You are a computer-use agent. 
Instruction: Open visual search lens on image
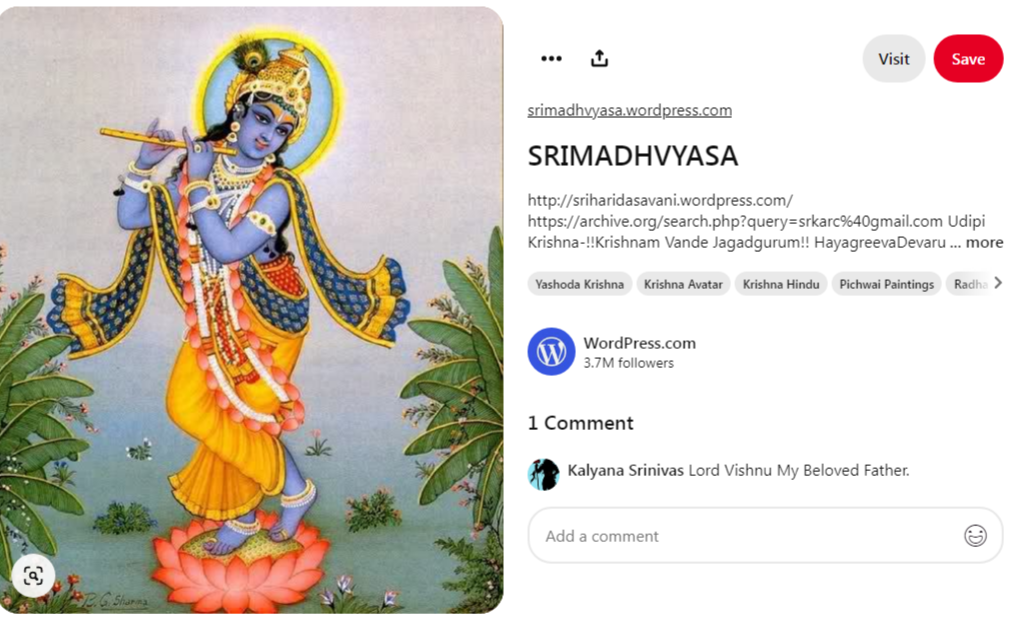pos(33,576)
